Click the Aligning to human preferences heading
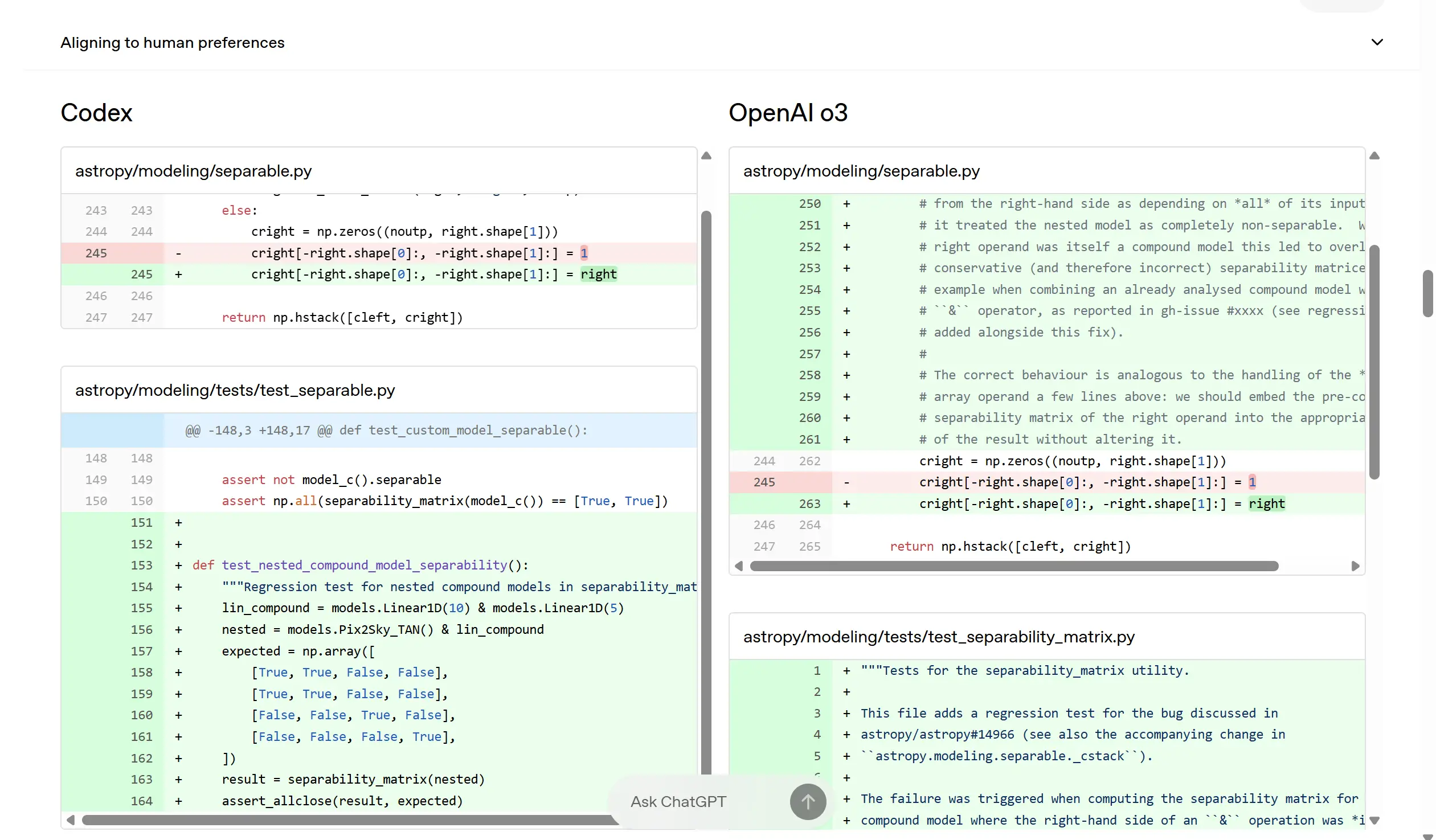Image resolution: width=1436 pixels, height=840 pixels. click(172, 43)
